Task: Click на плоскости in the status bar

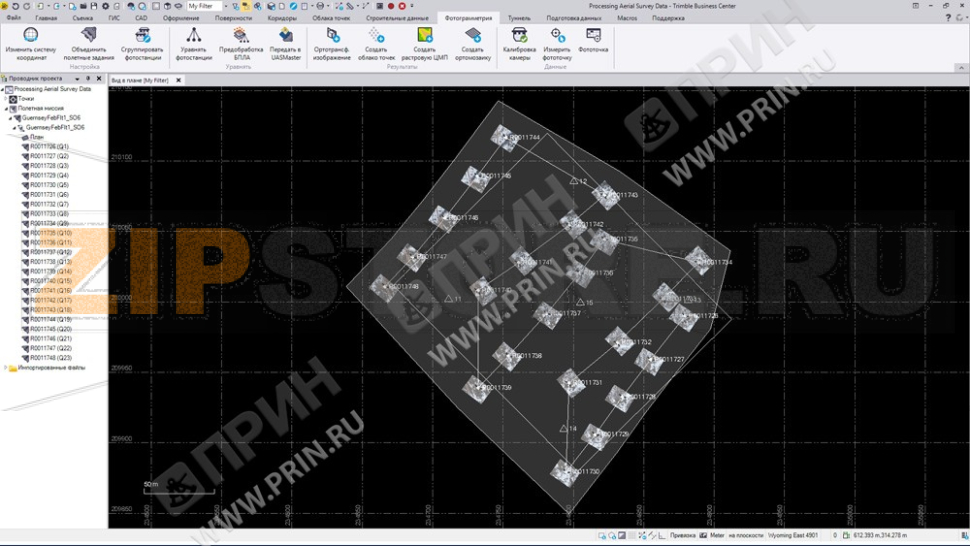Action: coord(745,535)
